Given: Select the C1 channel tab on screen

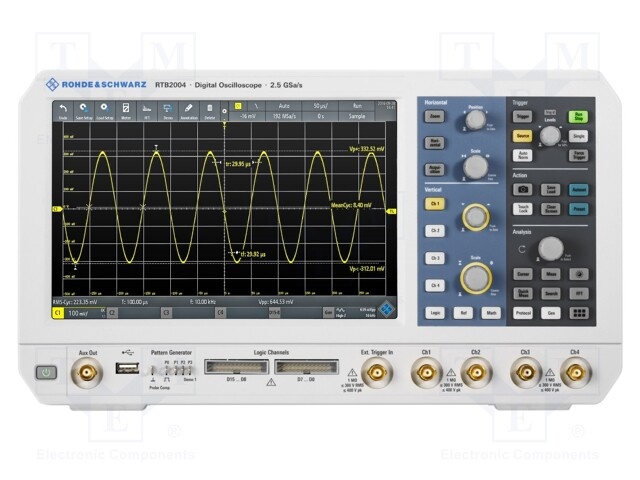Looking at the screenshot, I should click(58, 313).
